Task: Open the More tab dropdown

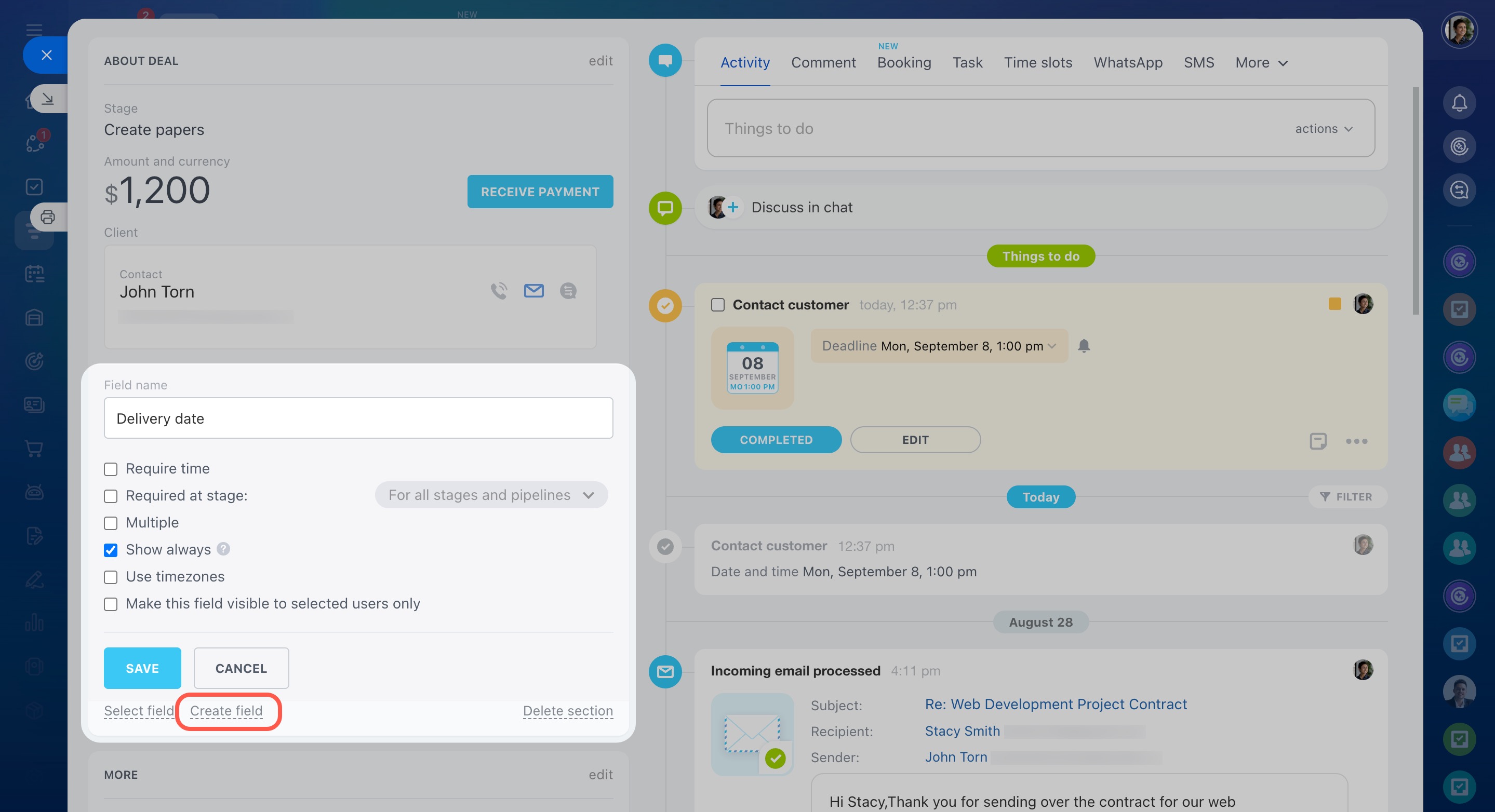Action: 1261,63
